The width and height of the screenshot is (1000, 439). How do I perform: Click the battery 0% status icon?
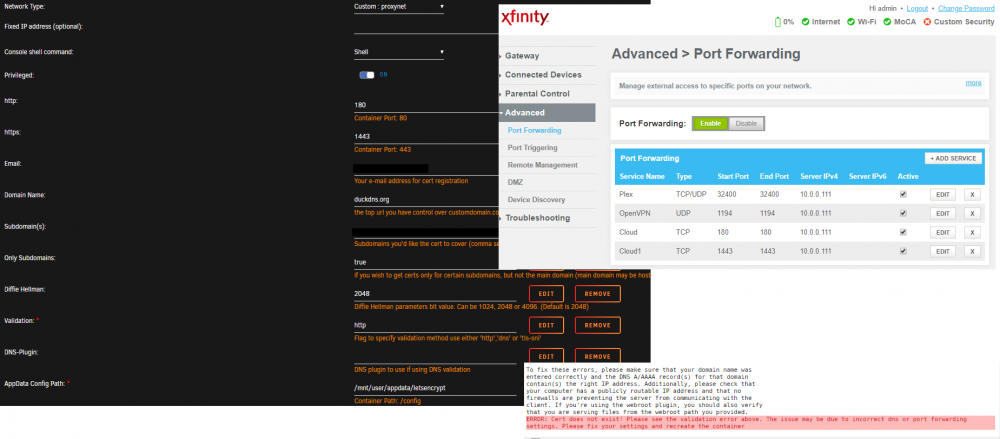777,22
